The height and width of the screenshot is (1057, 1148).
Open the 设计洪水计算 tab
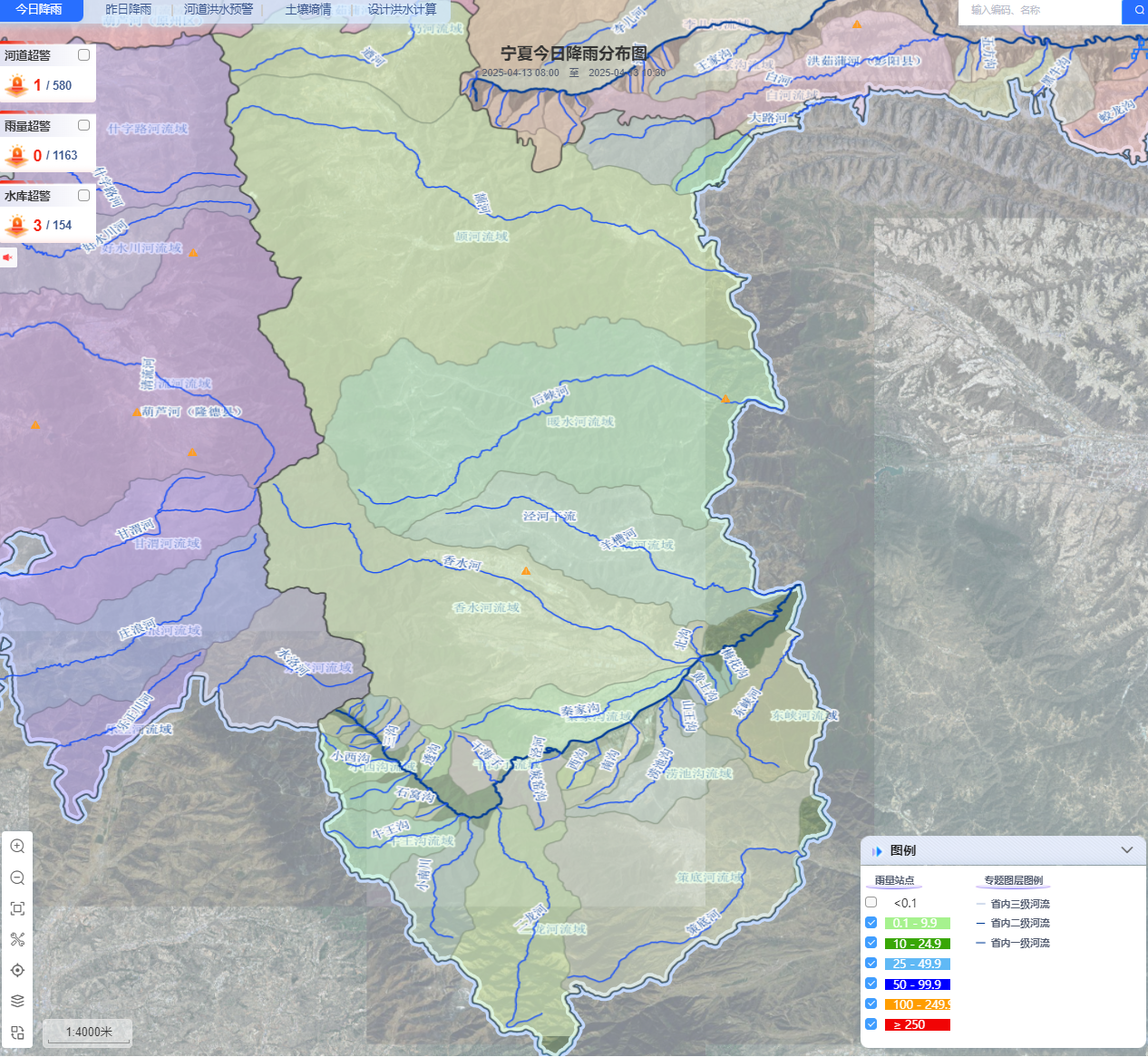click(x=402, y=10)
